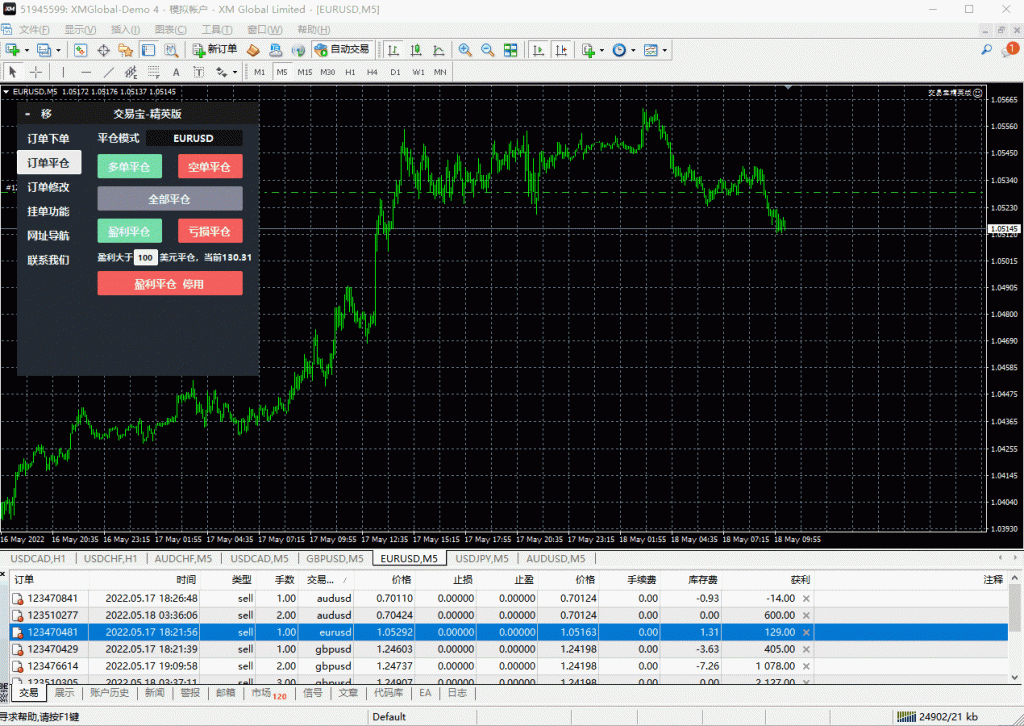Select the text label 'A' tool

[x=176, y=72]
